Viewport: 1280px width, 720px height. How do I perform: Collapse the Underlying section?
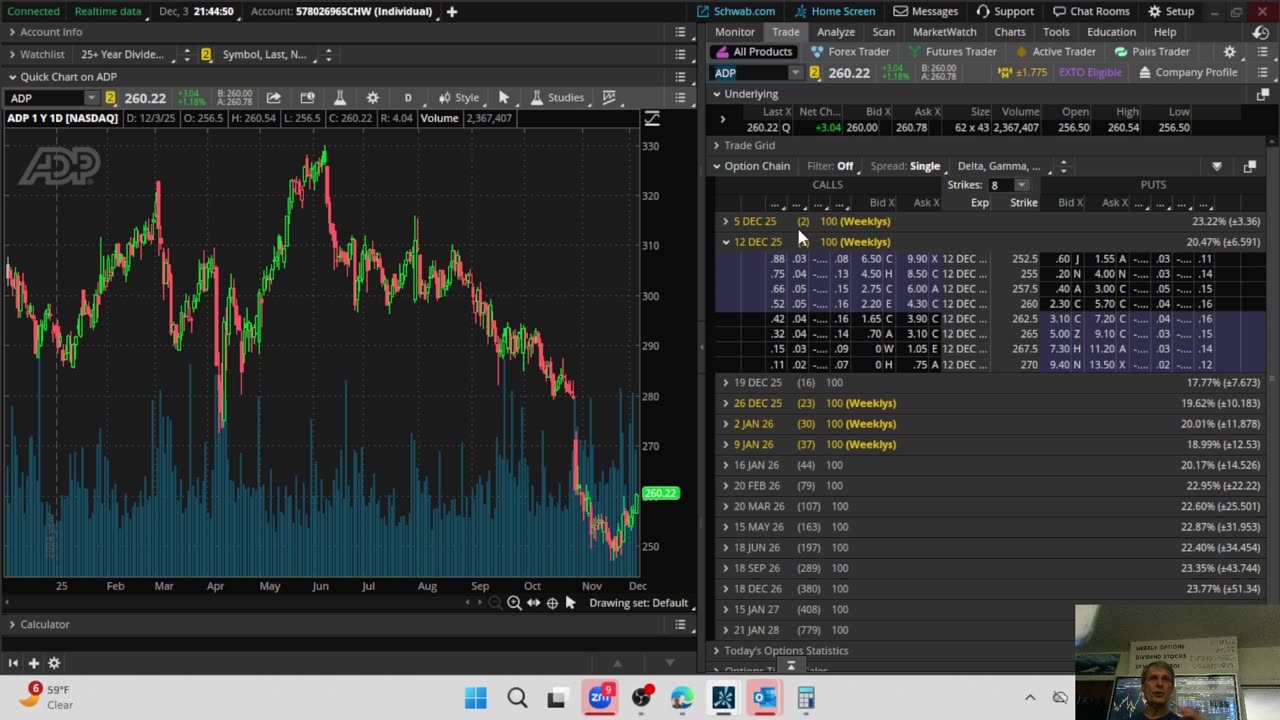click(x=716, y=94)
